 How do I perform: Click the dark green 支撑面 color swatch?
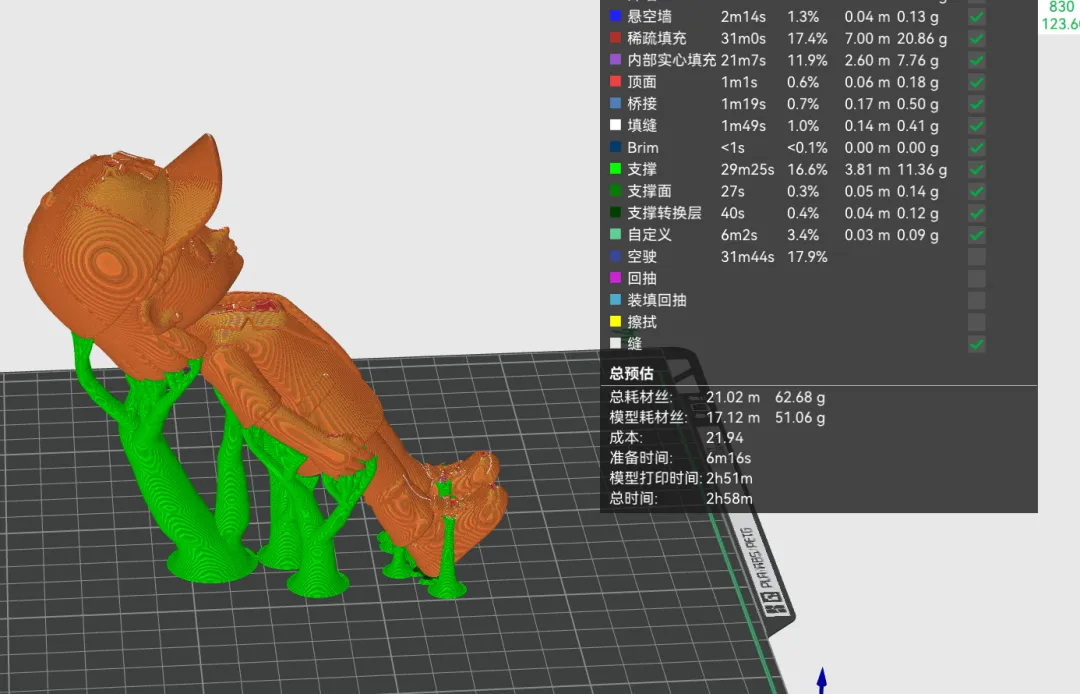click(615, 191)
